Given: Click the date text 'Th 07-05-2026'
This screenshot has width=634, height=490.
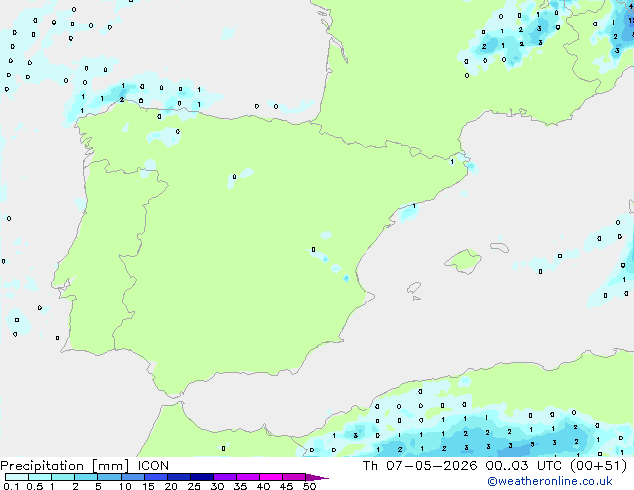Looking at the screenshot, I should pyautogui.click(x=420, y=466).
